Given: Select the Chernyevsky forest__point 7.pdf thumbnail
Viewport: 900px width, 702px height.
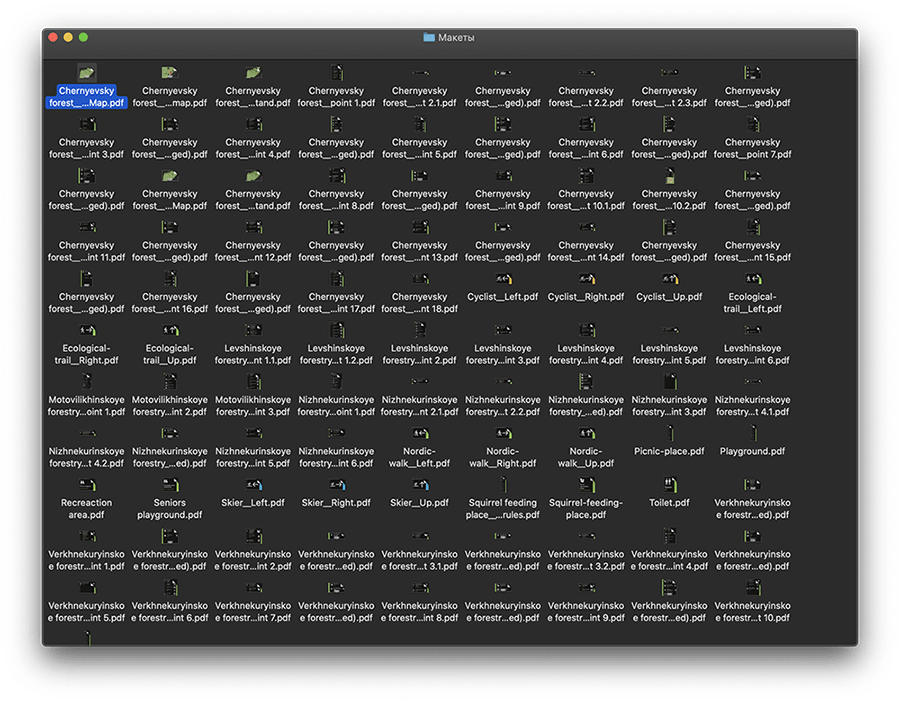Looking at the screenshot, I should (x=752, y=124).
